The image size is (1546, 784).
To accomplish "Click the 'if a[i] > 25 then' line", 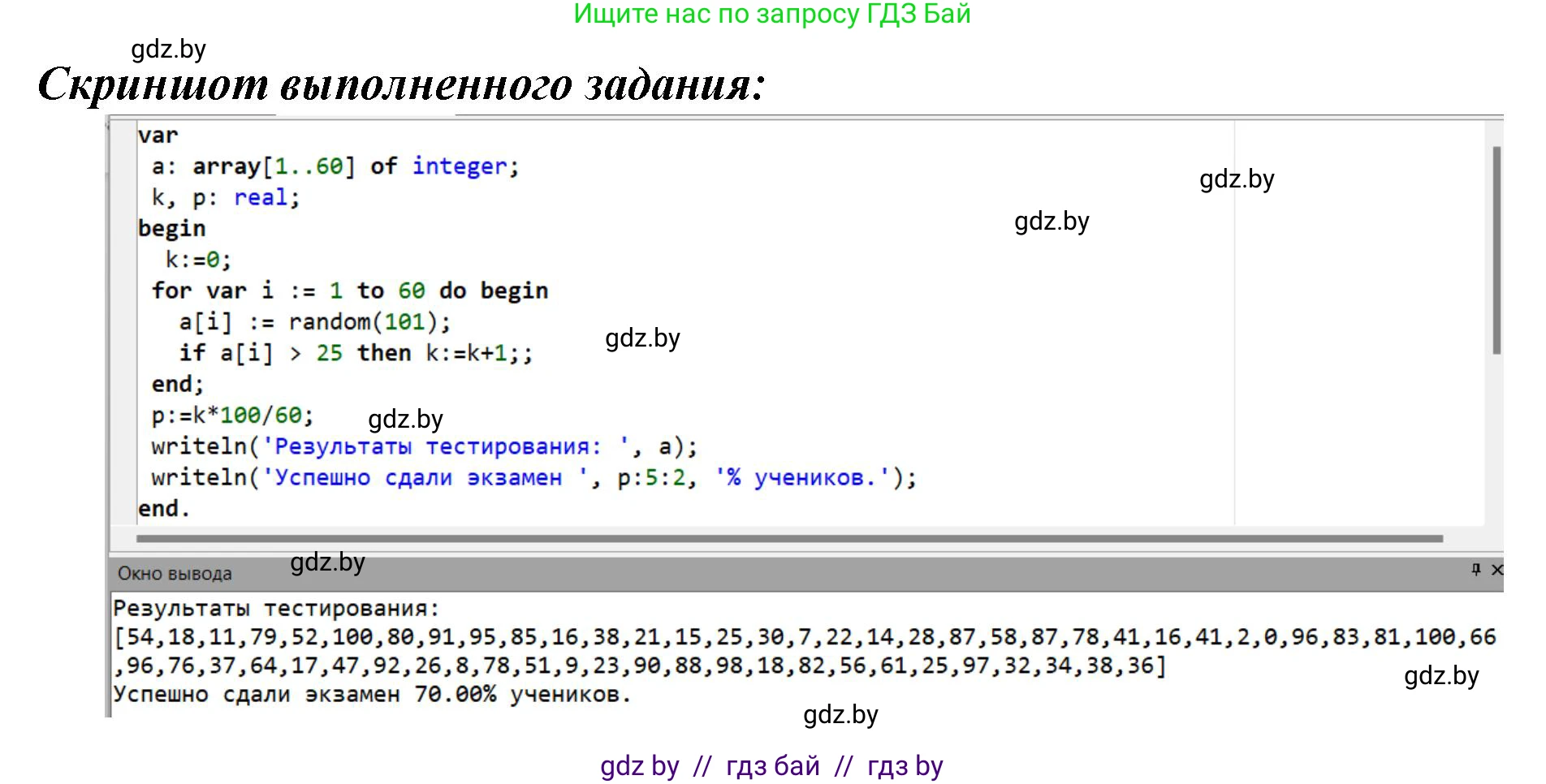I will pos(295,353).
